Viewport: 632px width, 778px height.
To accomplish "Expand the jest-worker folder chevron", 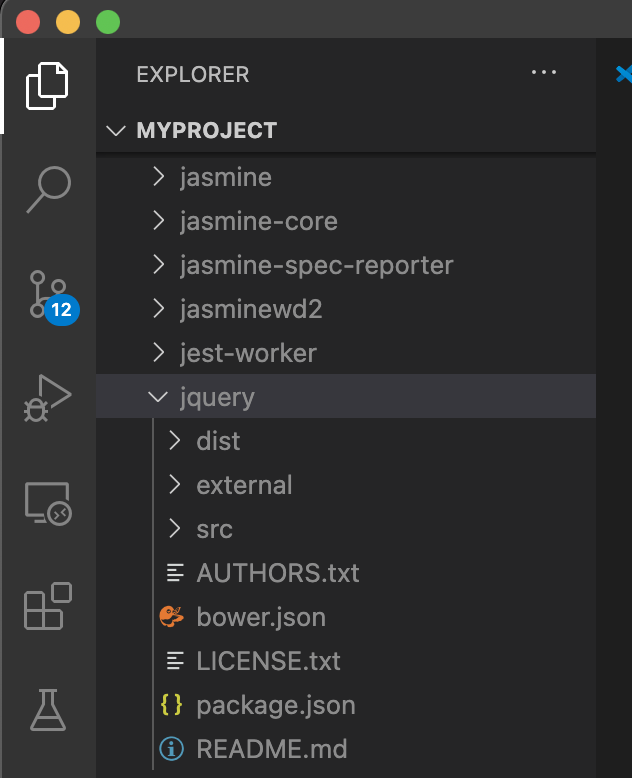I will click(x=159, y=352).
